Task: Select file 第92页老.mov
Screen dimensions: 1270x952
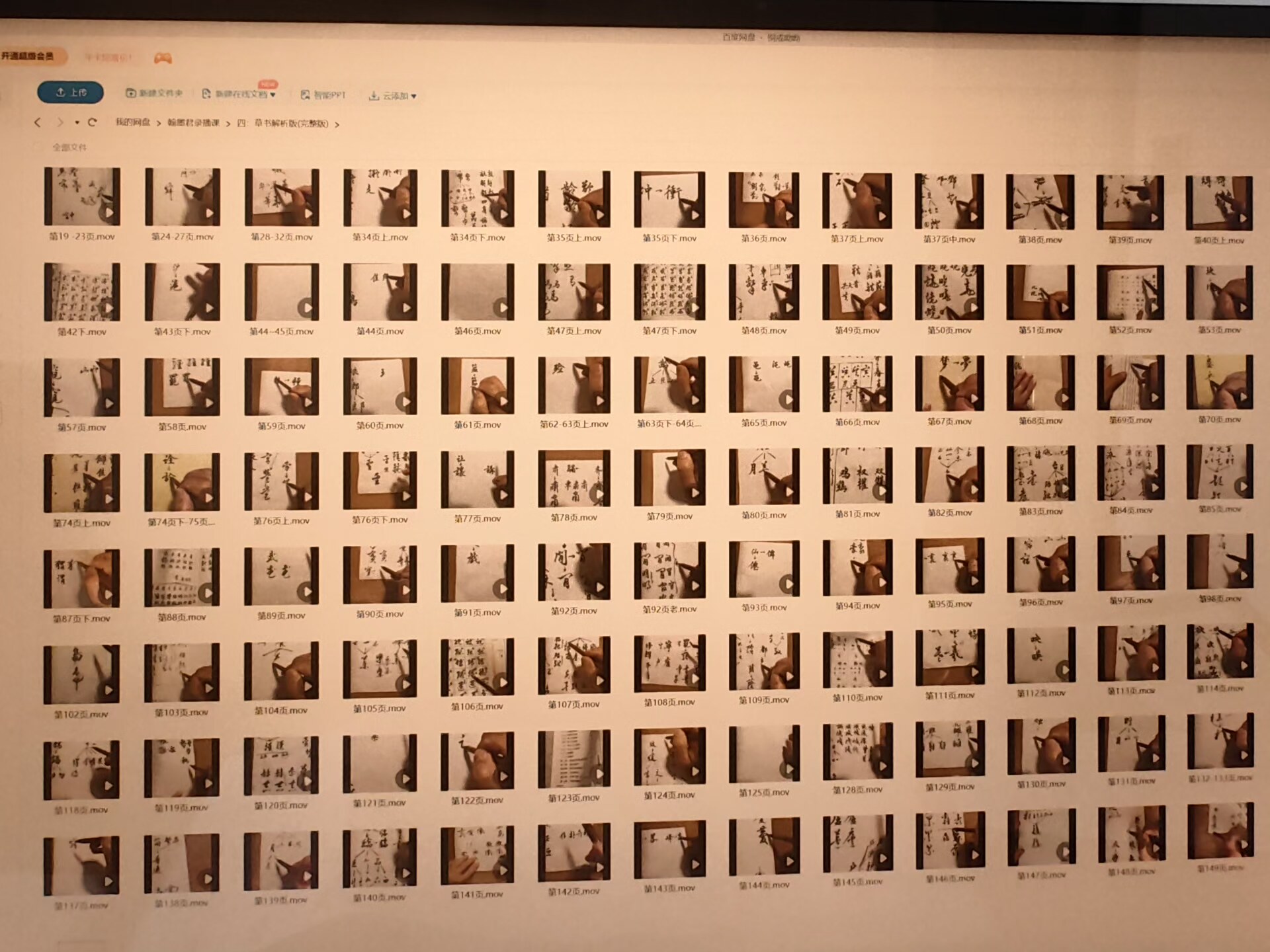Action: pyautogui.click(x=669, y=570)
